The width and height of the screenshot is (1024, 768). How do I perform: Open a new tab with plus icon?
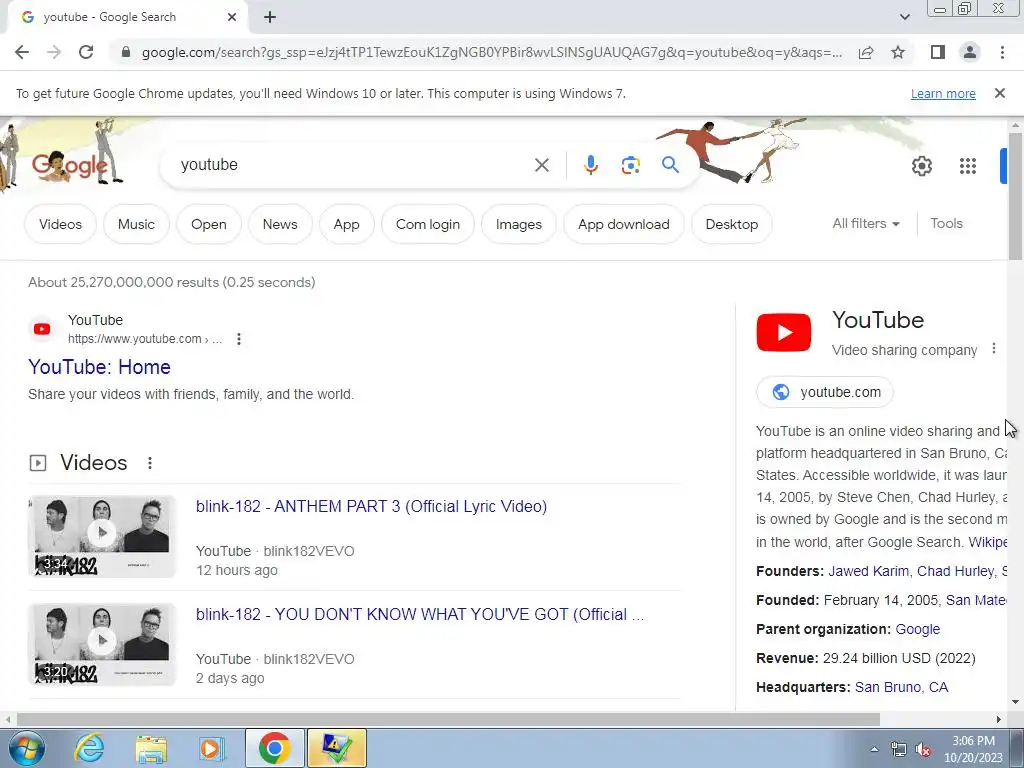(270, 17)
